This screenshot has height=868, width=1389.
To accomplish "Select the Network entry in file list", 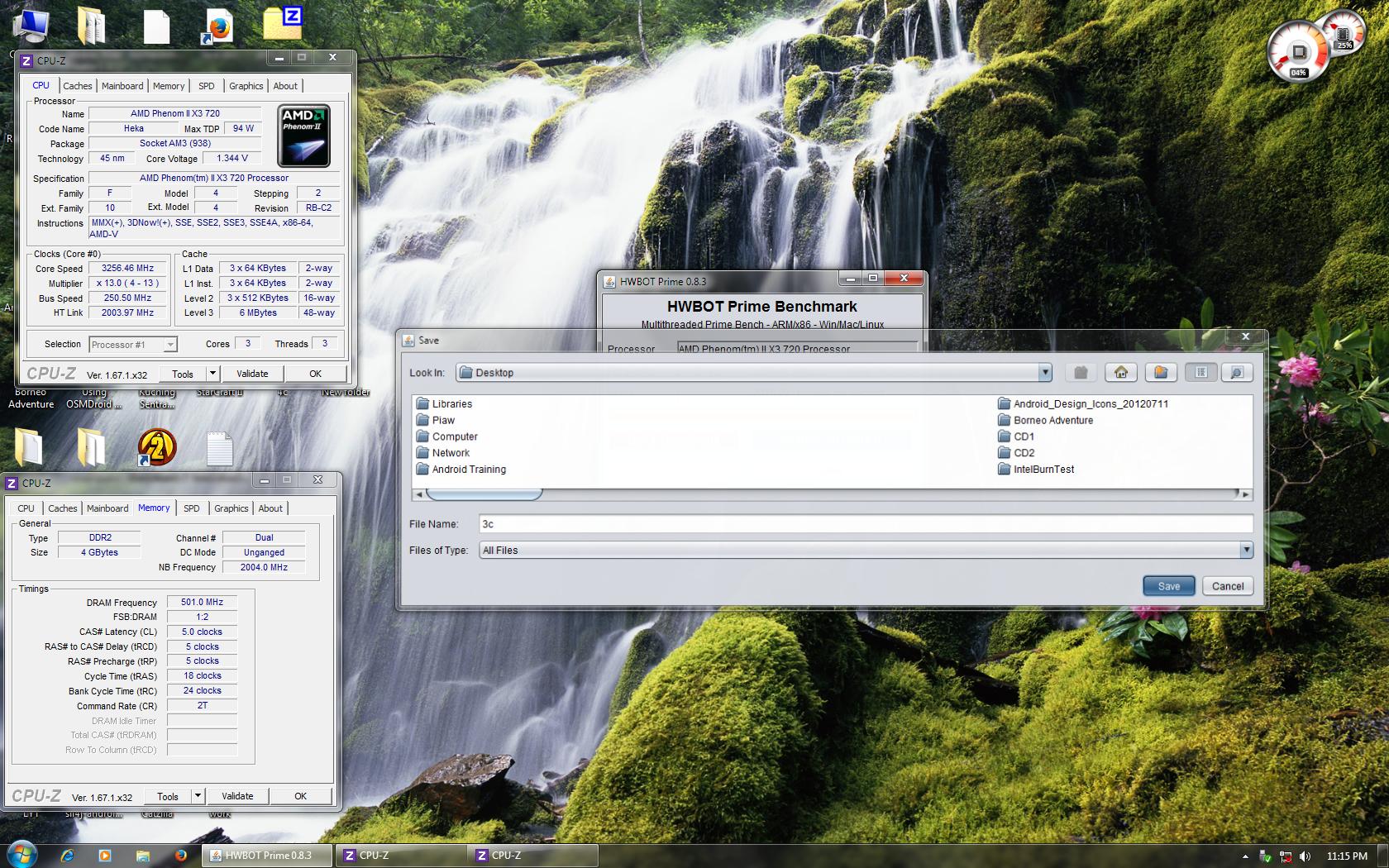I will coord(443,453).
